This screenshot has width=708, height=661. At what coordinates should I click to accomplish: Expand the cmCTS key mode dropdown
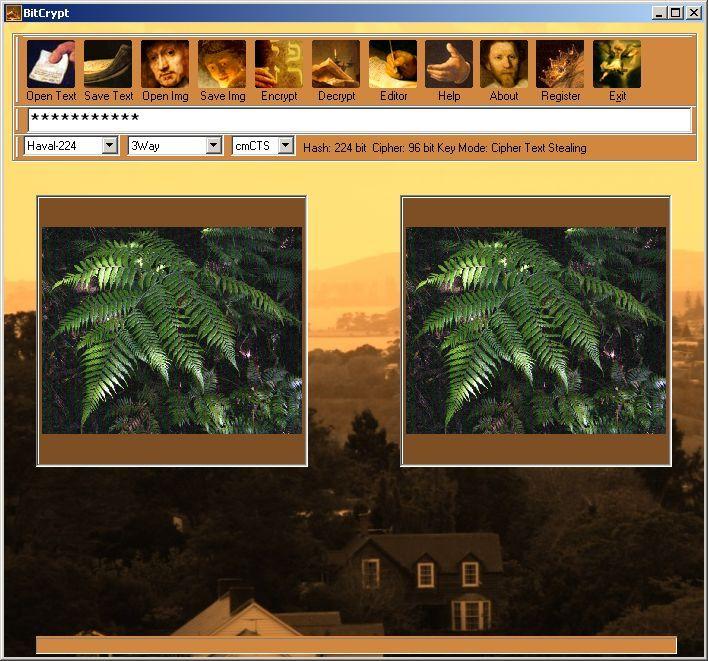[x=285, y=146]
